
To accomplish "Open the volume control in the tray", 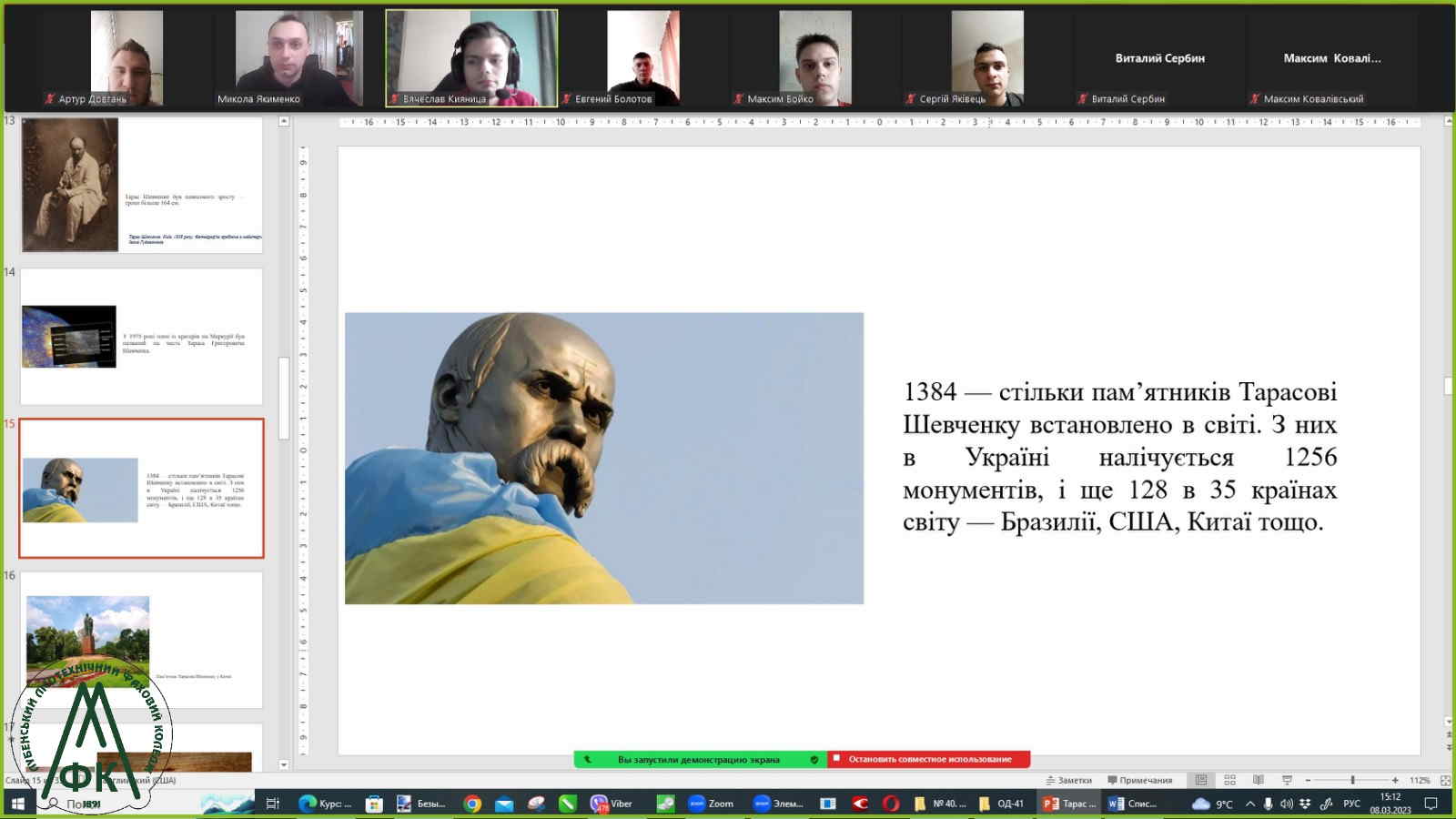I will [1286, 804].
